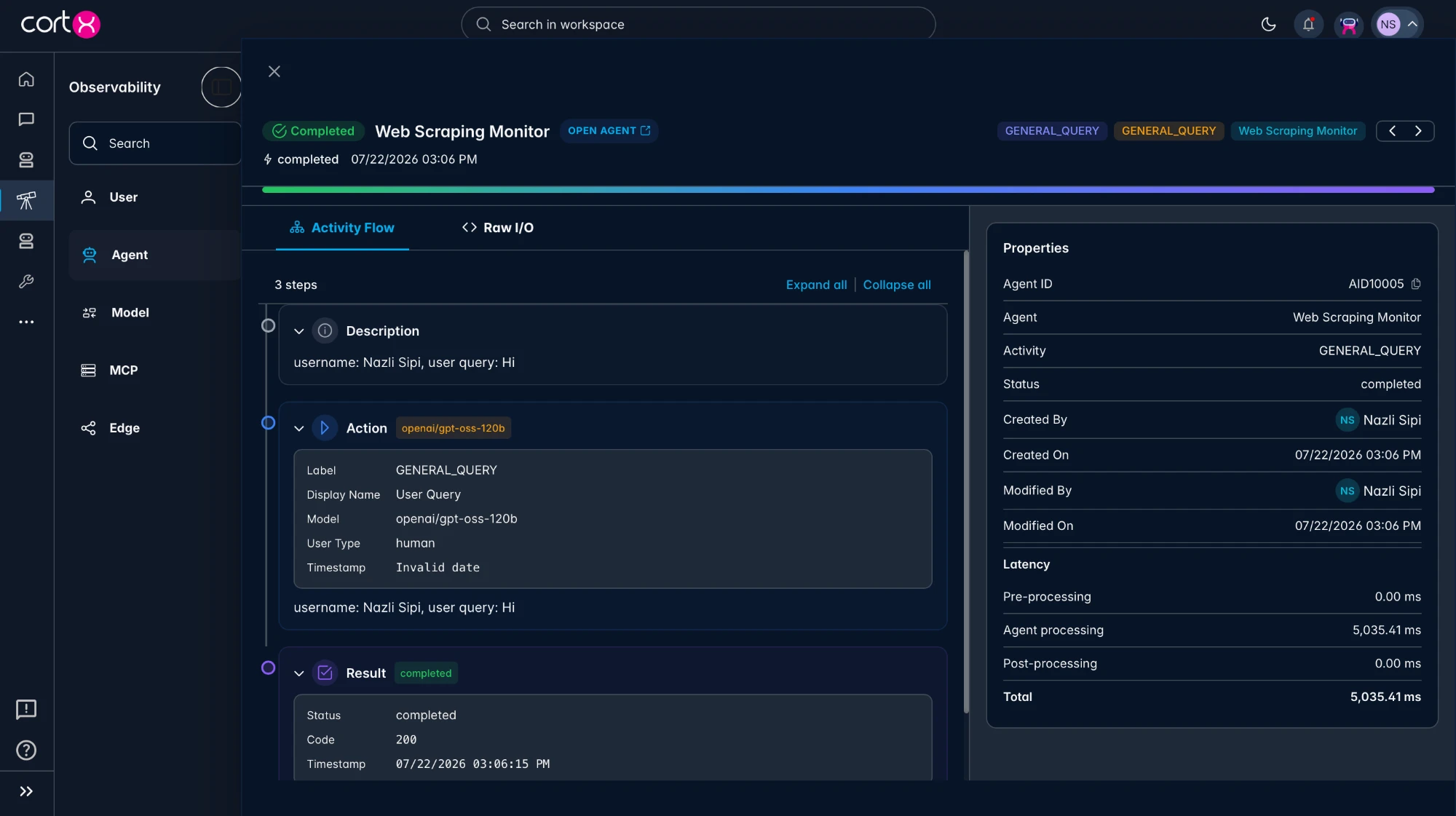Viewport: 1456px width, 816px height.
Task: Focus the Search in workspace field
Action: click(698, 24)
